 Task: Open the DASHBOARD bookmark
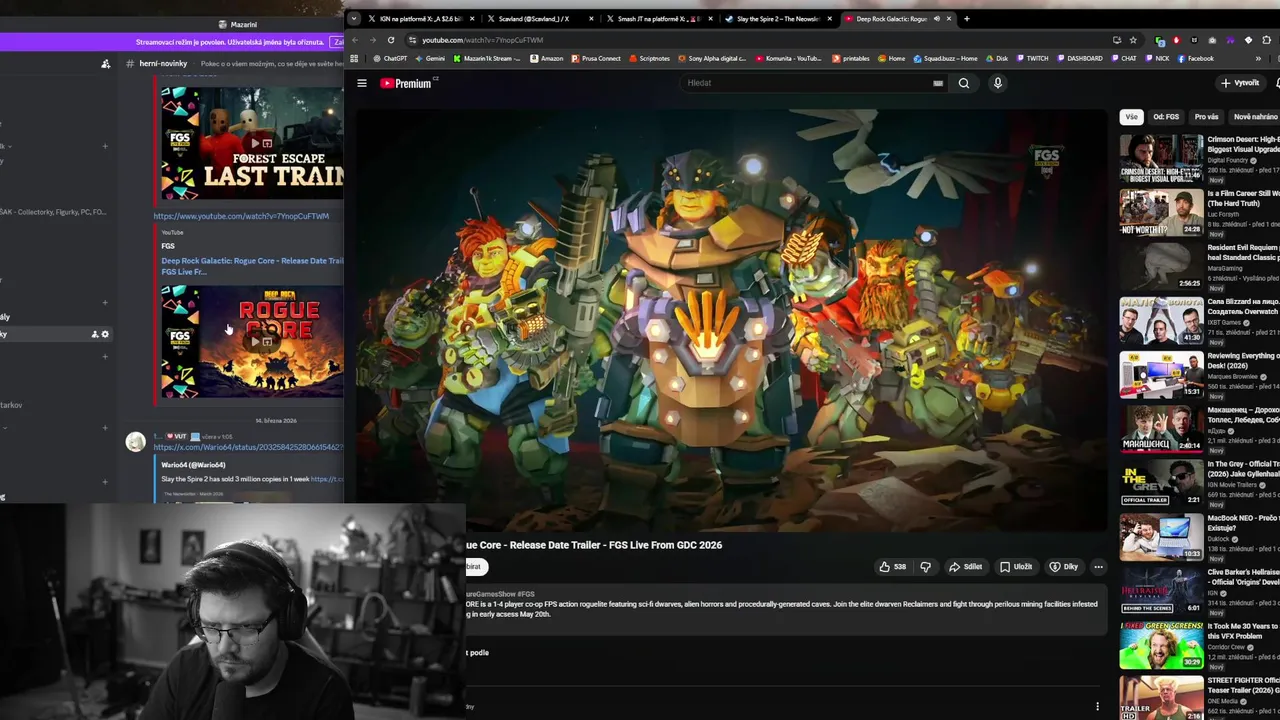click(1079, 58)
